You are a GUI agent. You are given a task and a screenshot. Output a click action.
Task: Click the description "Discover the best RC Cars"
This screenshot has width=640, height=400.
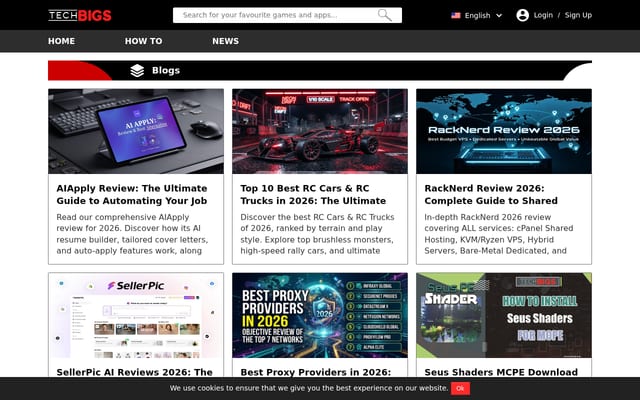click(x=317, y=234)
